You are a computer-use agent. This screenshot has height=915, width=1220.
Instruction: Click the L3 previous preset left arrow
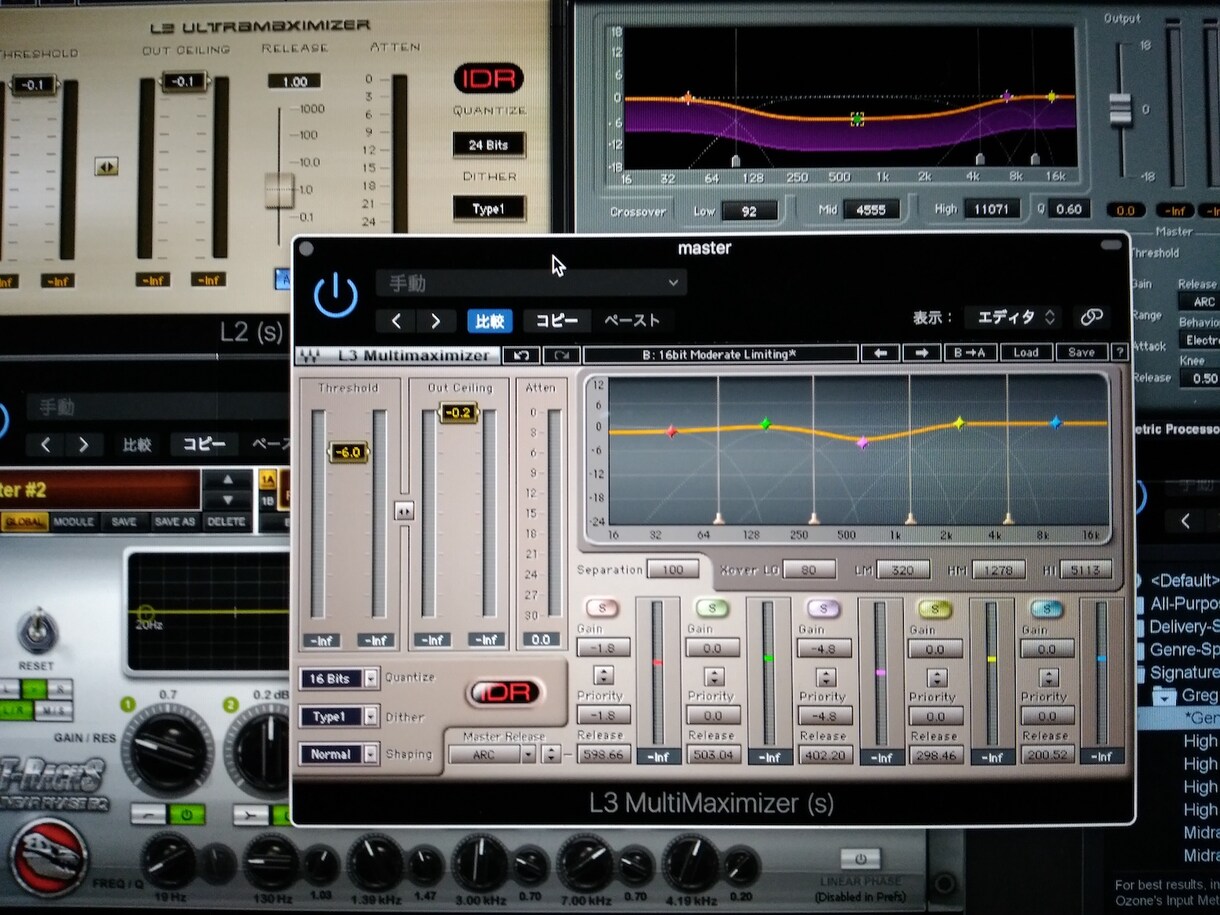[882, 353]
